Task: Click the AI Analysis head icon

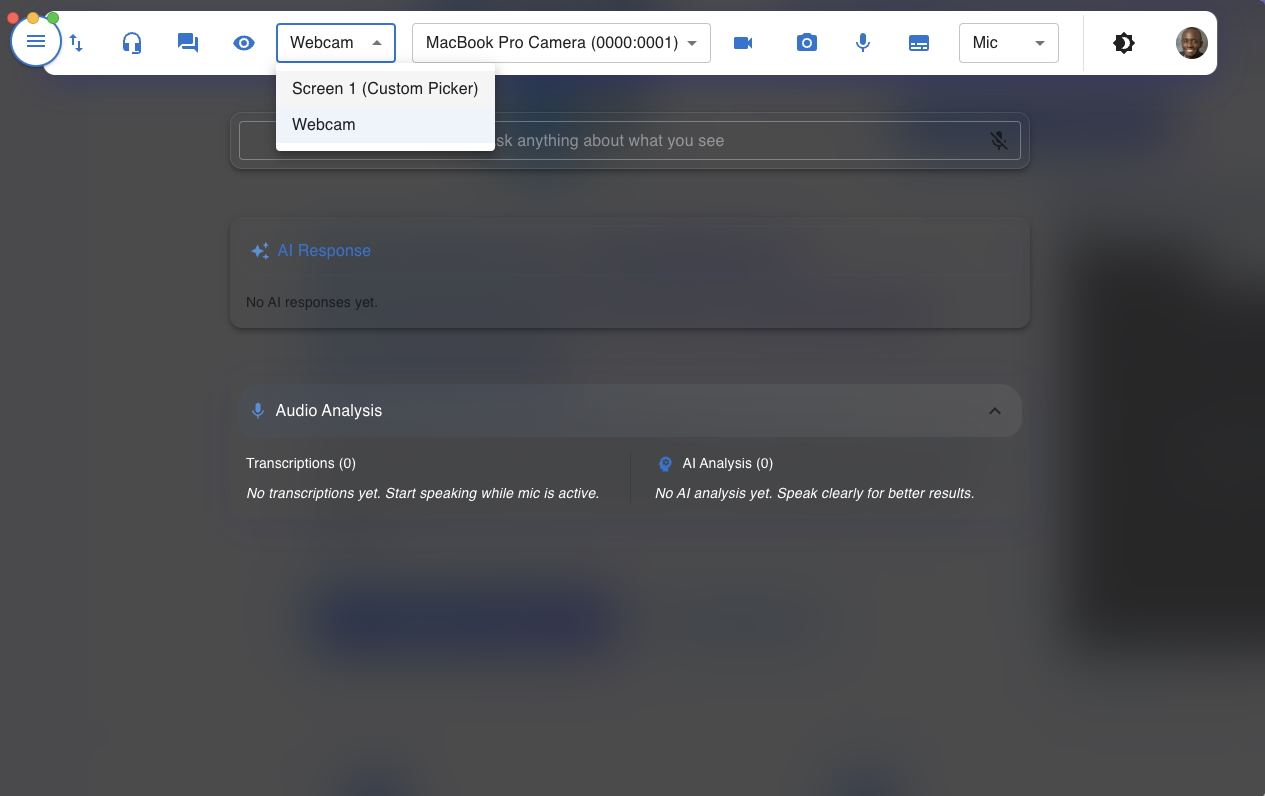Action: pos(665,464)
